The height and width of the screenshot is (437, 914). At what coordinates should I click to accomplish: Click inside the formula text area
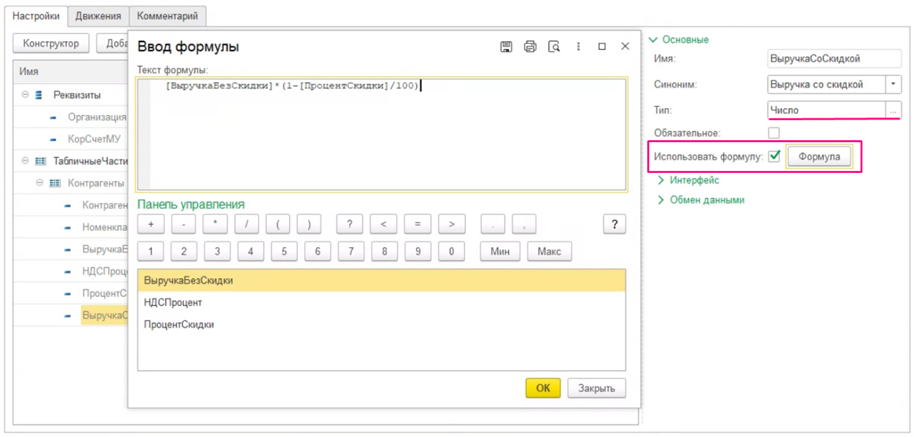(381, 134)
